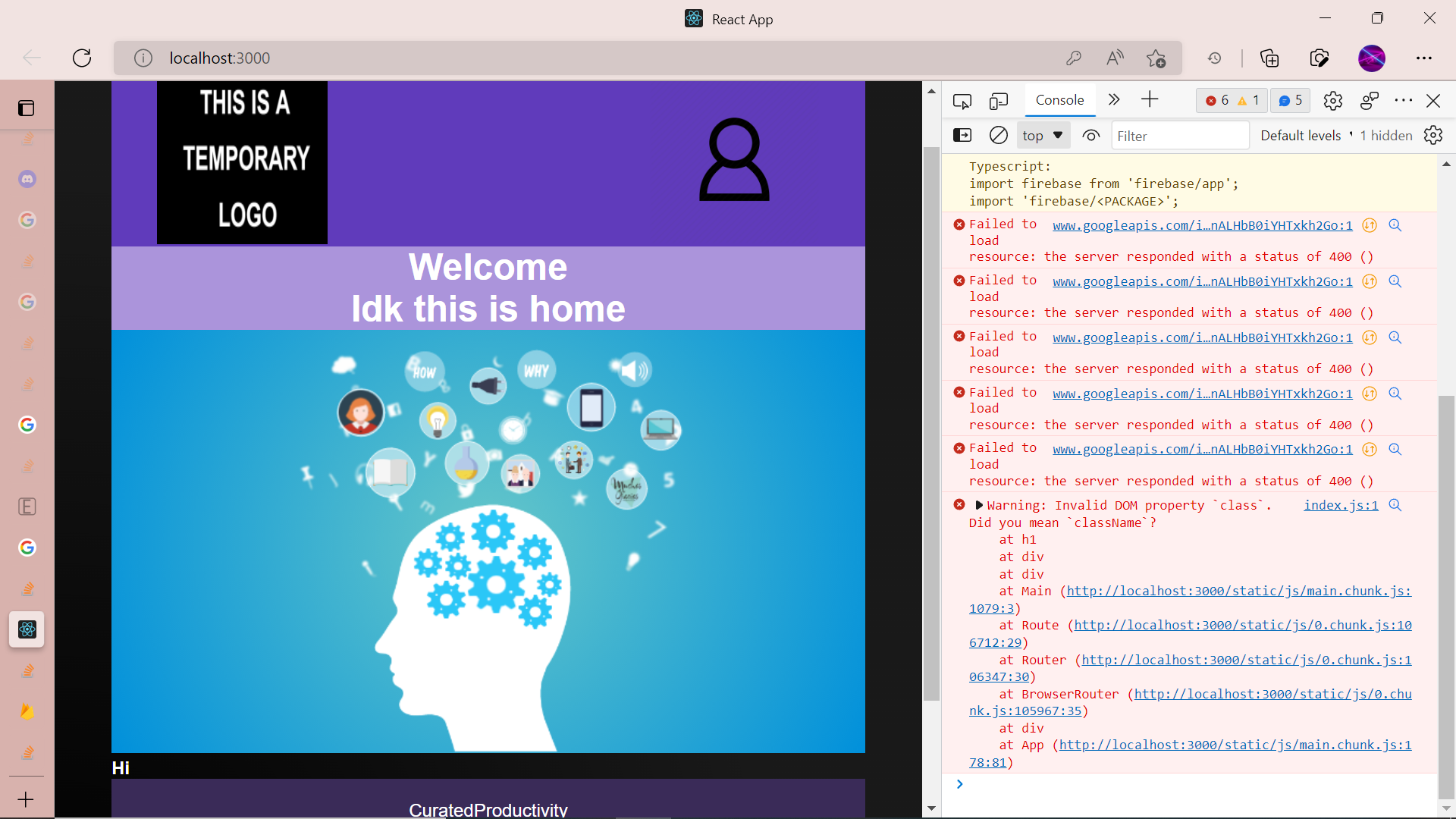Viewport: 1456px width, 819px height.
Task: Expand the Invalid DOM property warning
Action: click(x=978, y=505)
